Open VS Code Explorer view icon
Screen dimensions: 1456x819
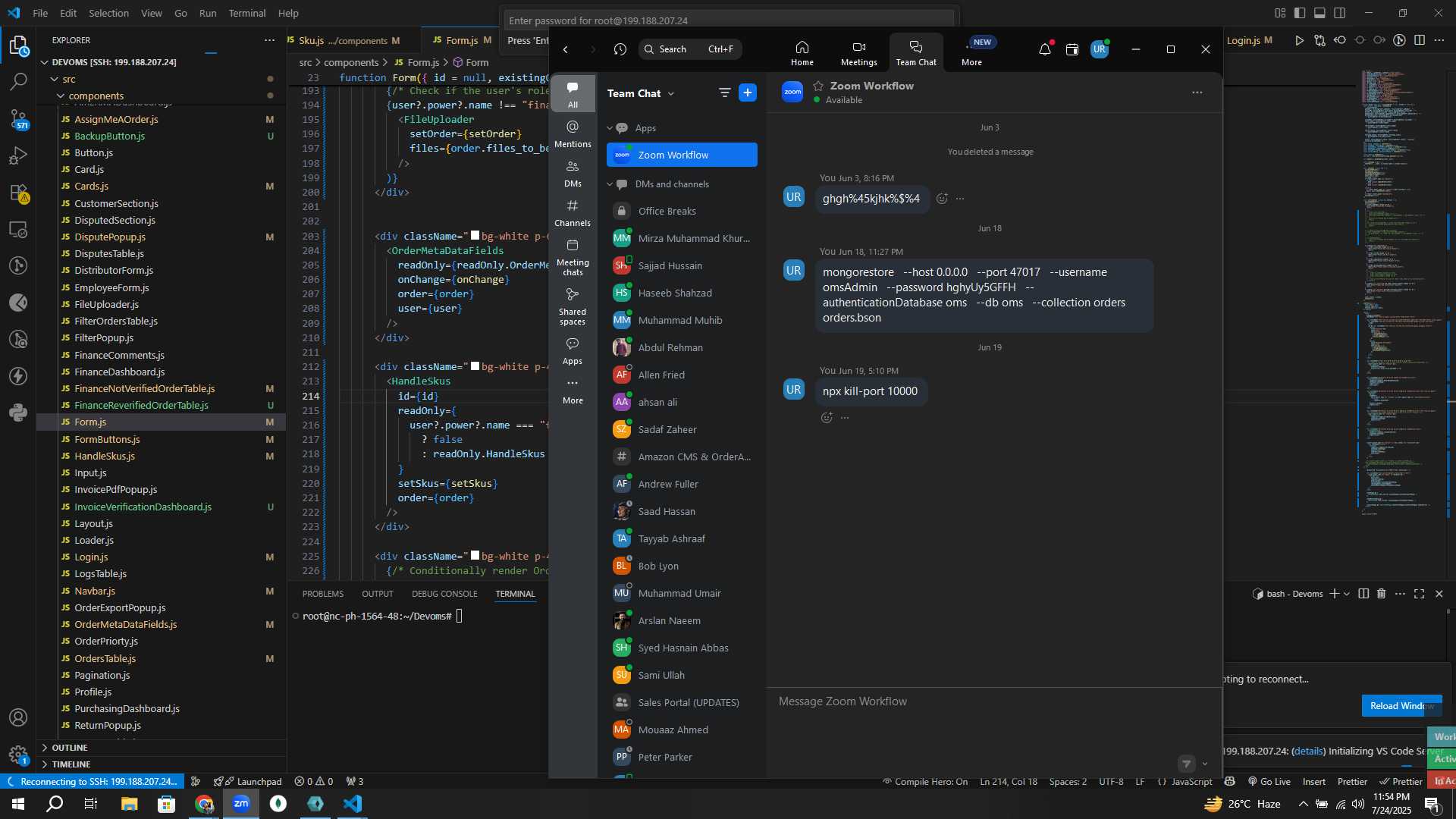[18, 45]
